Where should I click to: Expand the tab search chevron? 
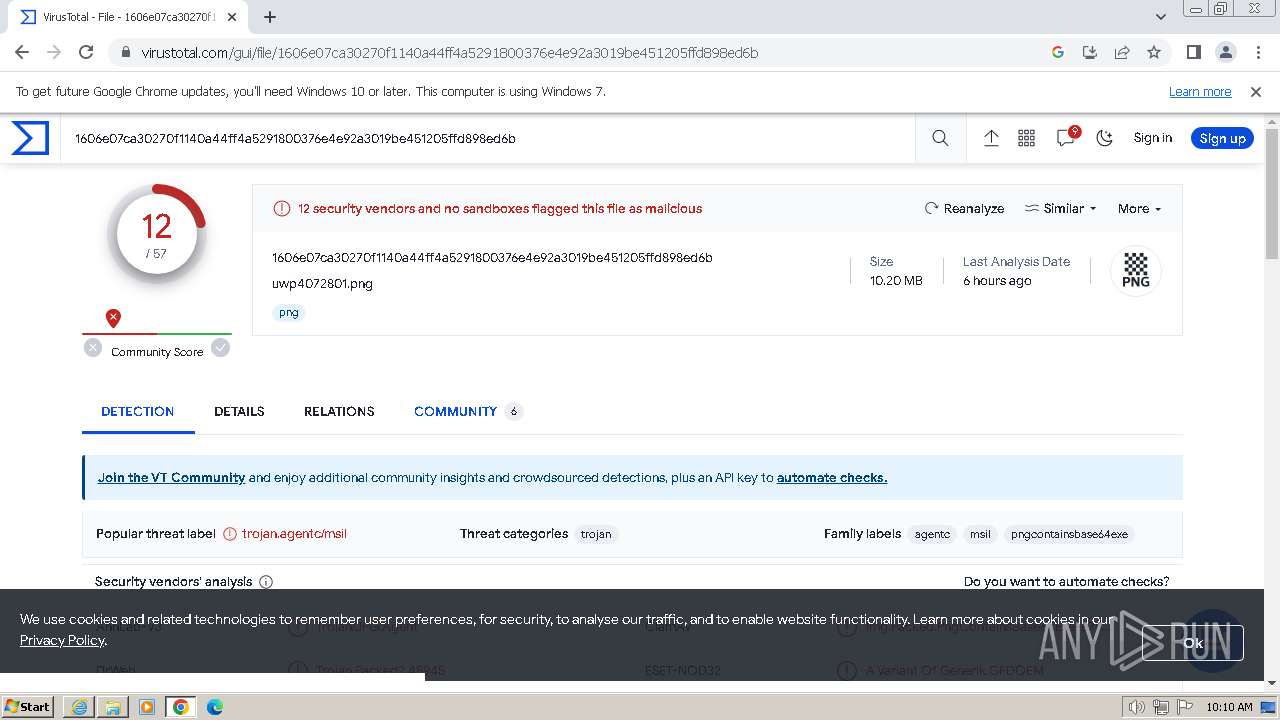click(1161, 17)
